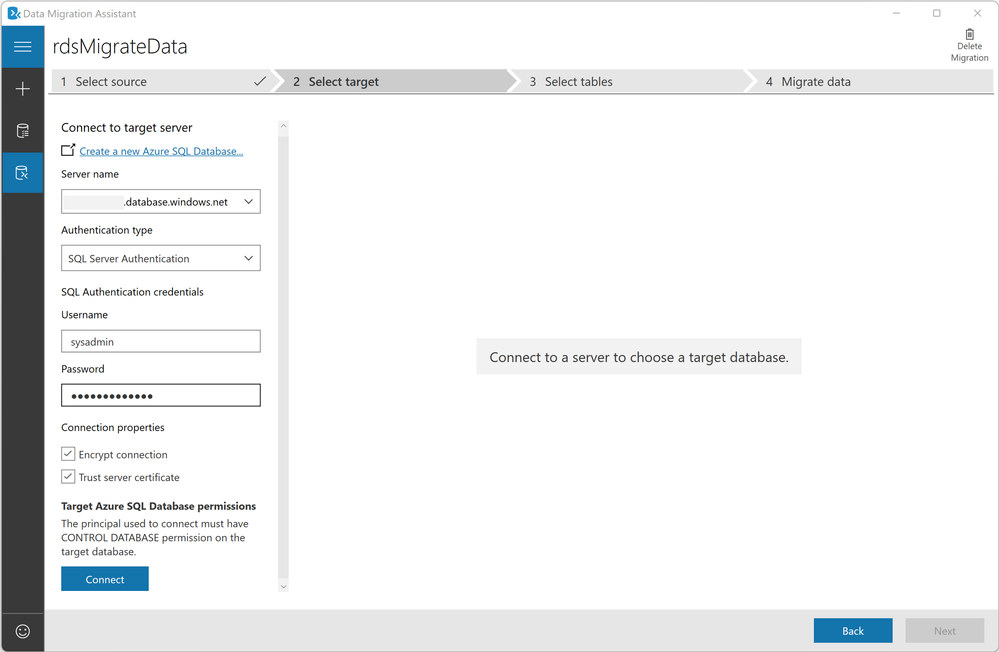Click the plus icon to create new project
The image size is (999, 652).
22,89
